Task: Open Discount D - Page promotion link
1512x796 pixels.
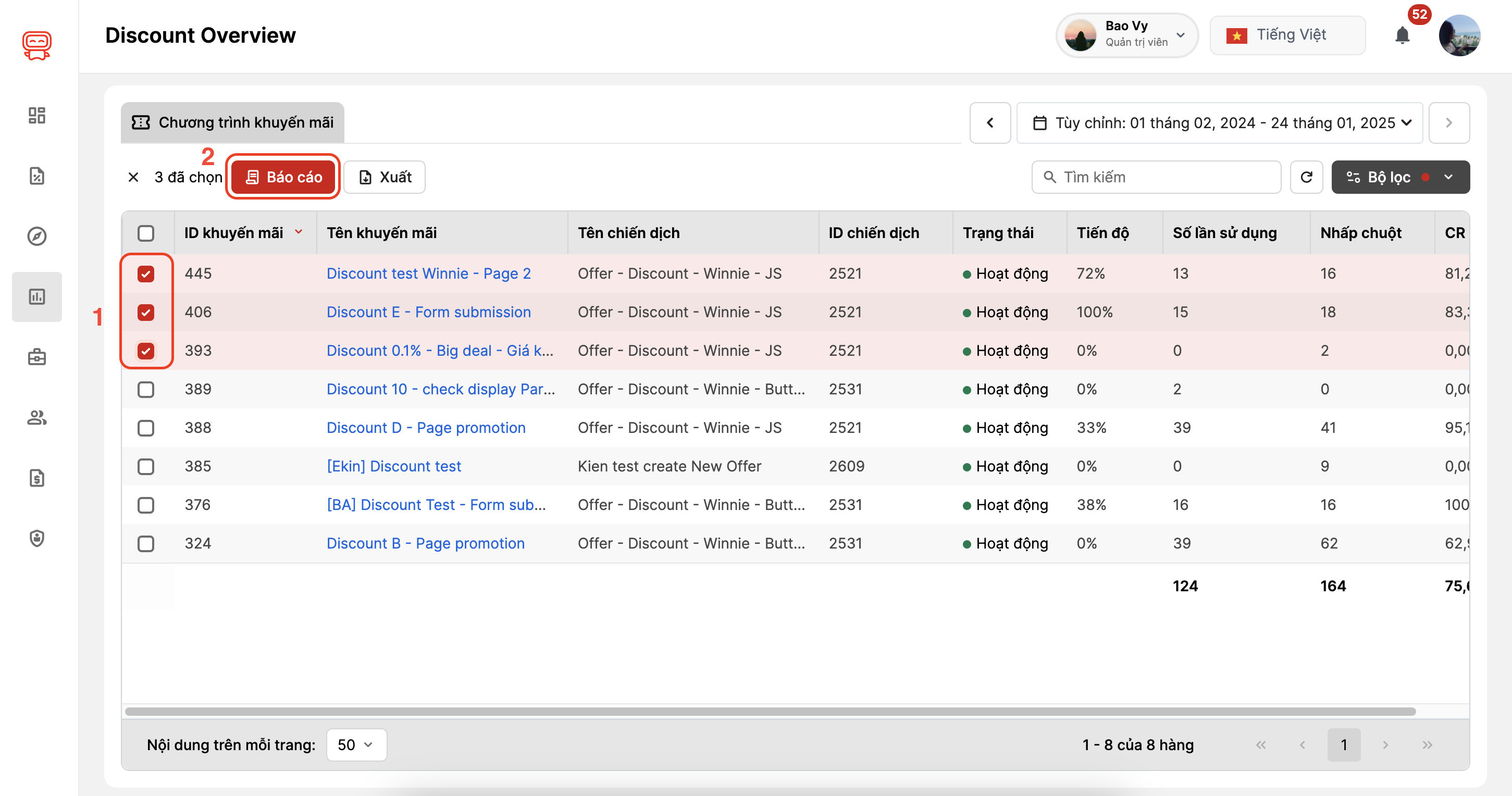Action: (426, 428)
